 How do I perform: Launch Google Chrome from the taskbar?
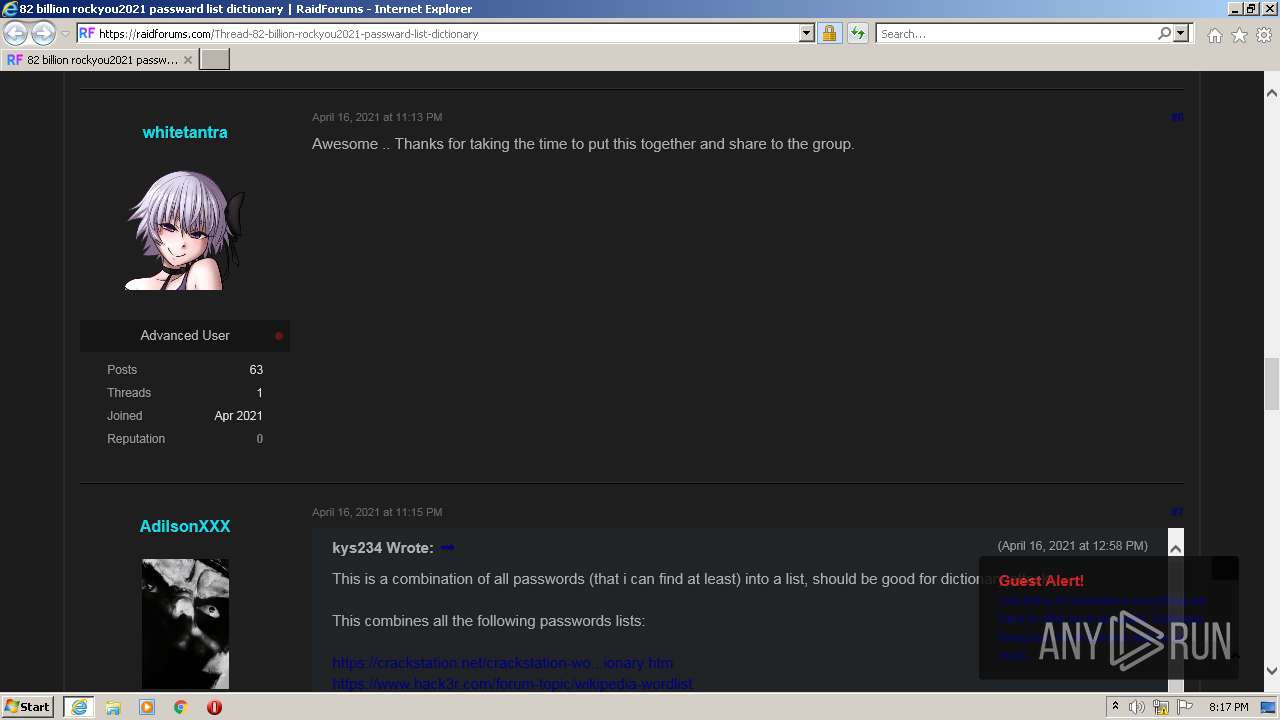[x=180, y=707]
